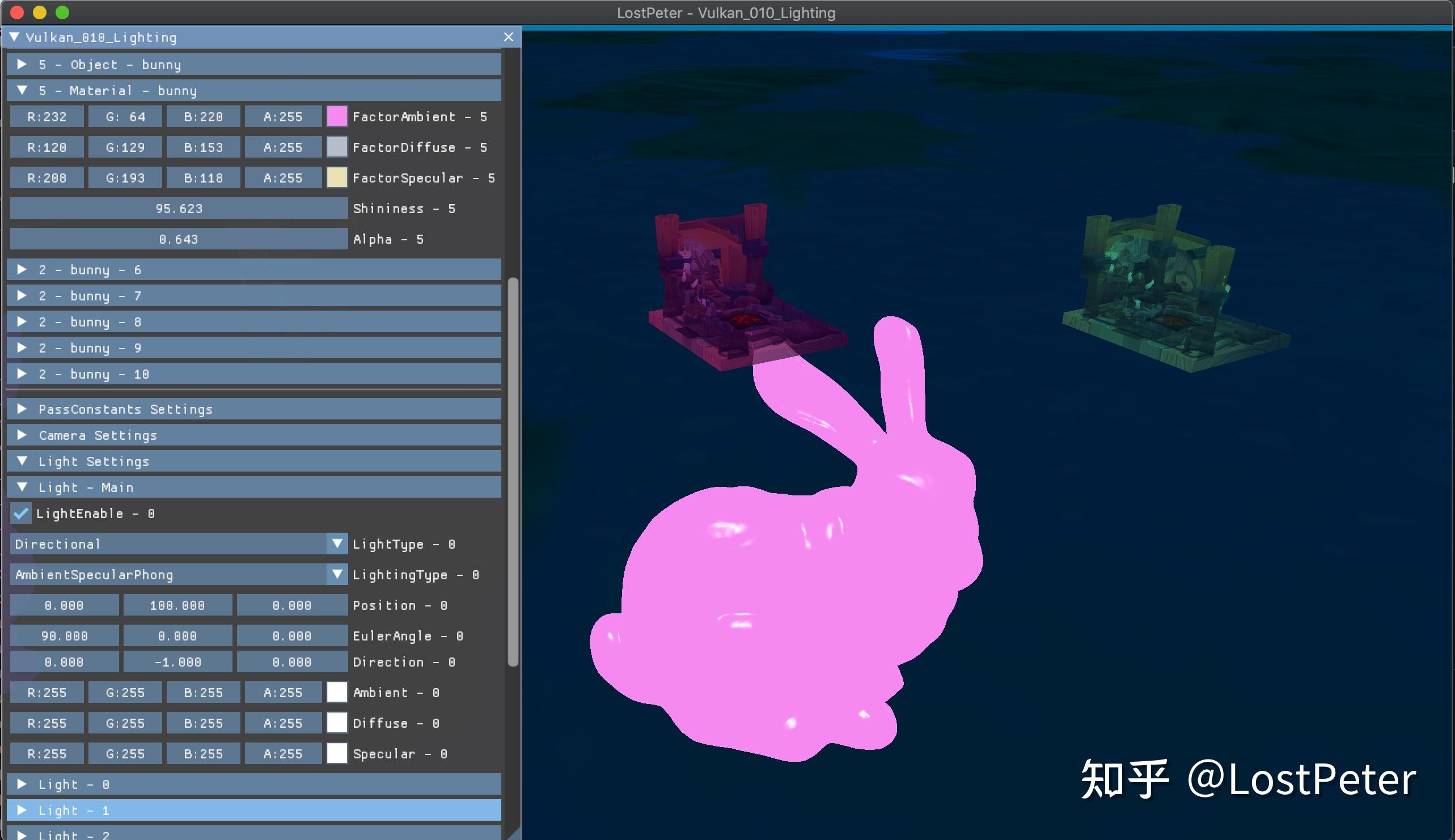The image size is (1455, 840).
Task: Open the pink FactorAmbient color swatch
Action: (336, 116)
